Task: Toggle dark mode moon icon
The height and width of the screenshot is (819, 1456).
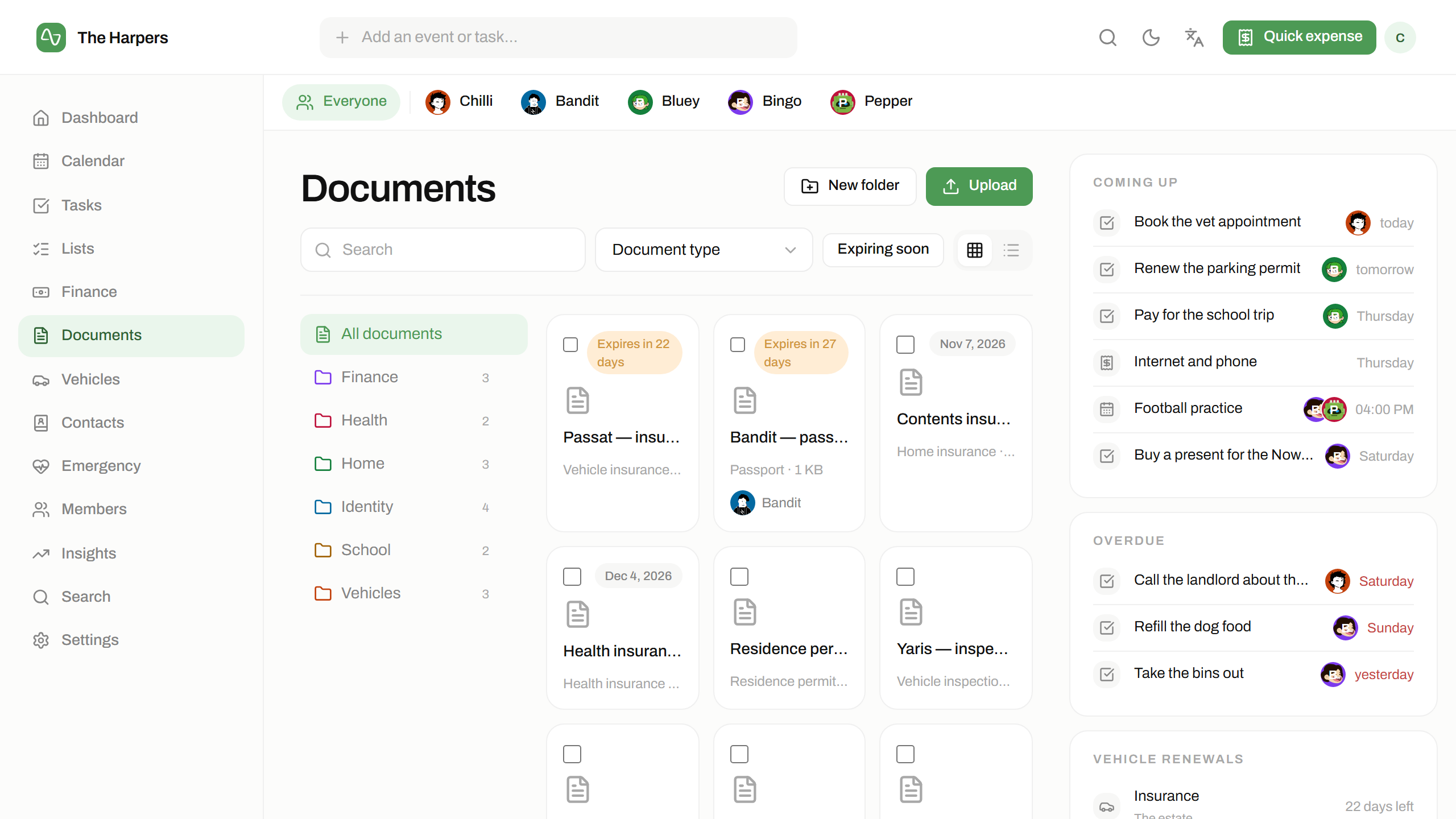Action: click(x=1151, y=38)
